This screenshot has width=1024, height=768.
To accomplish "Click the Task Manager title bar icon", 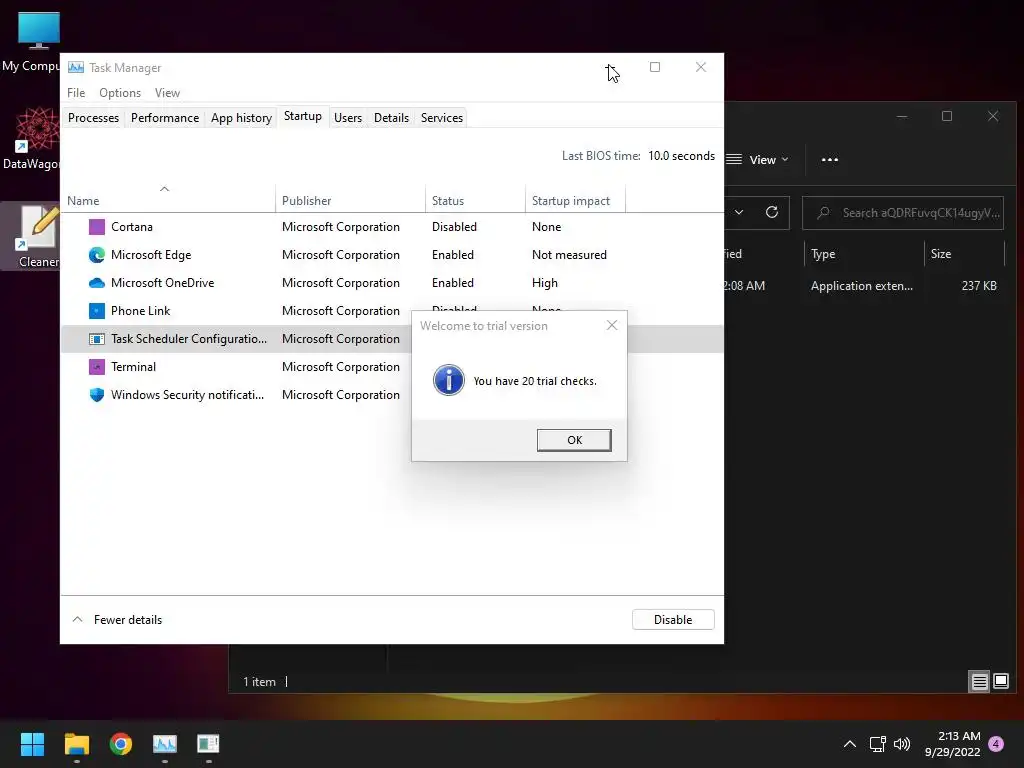I will pos(76,67).
